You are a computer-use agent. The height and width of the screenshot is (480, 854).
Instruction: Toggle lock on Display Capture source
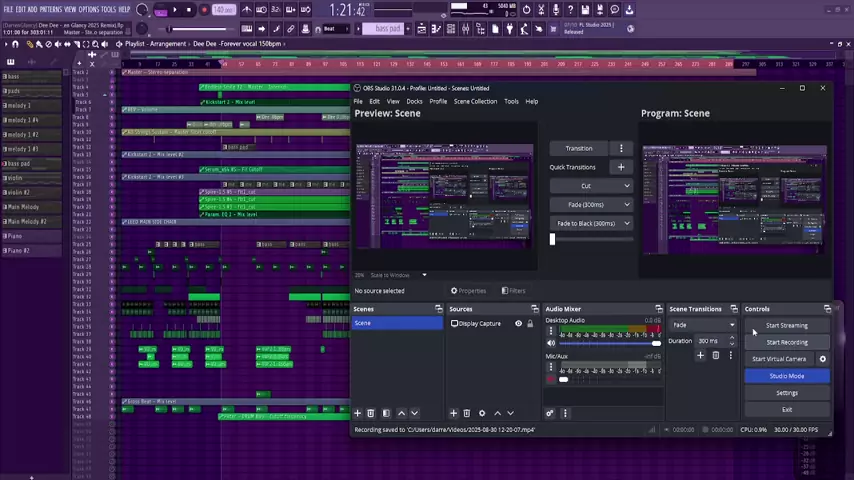530,324
